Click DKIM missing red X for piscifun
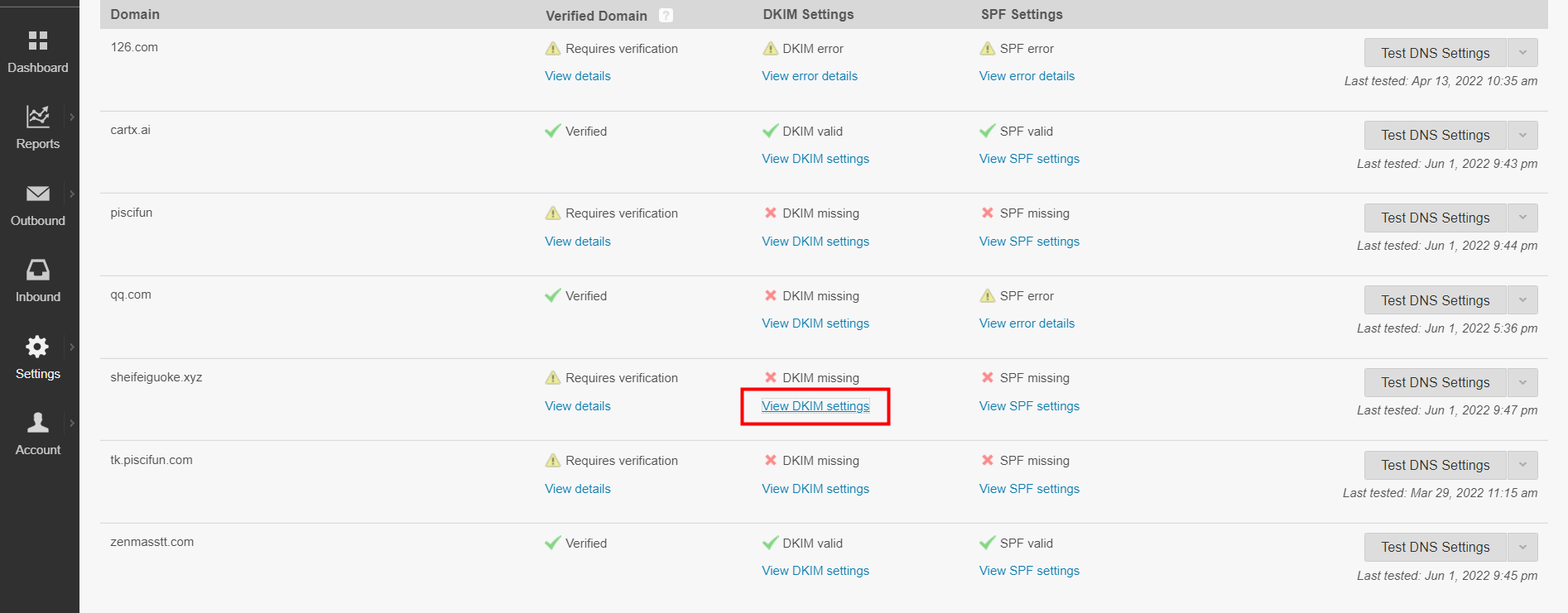 tap(771, 213)
